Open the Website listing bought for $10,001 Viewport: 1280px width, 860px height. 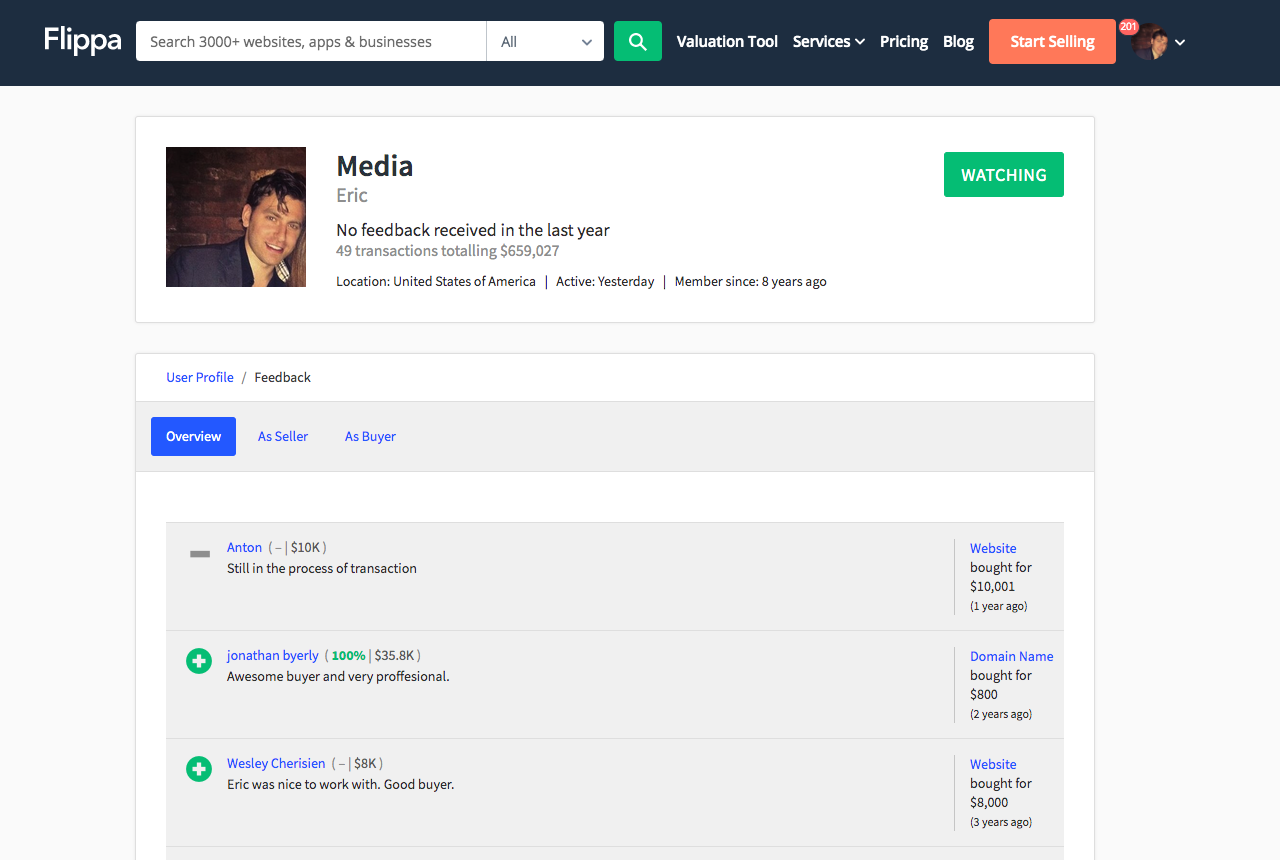point(993,548)
